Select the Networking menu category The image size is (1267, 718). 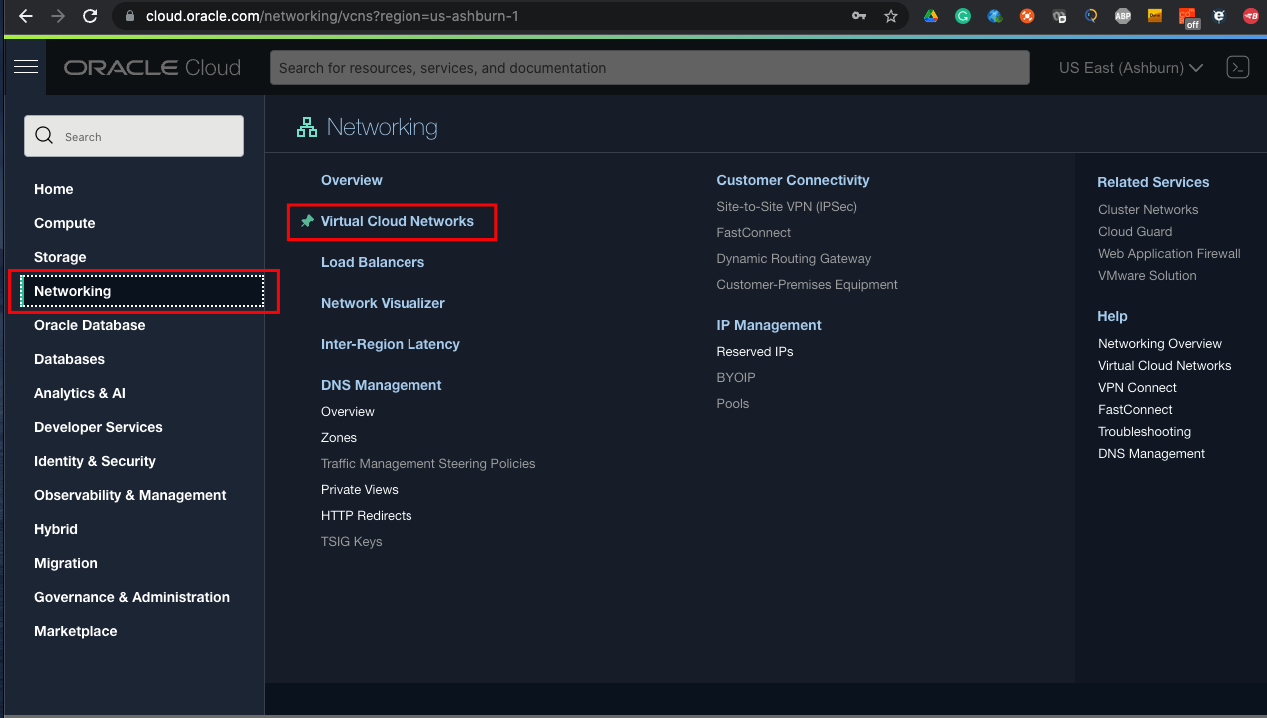point(142,291)
